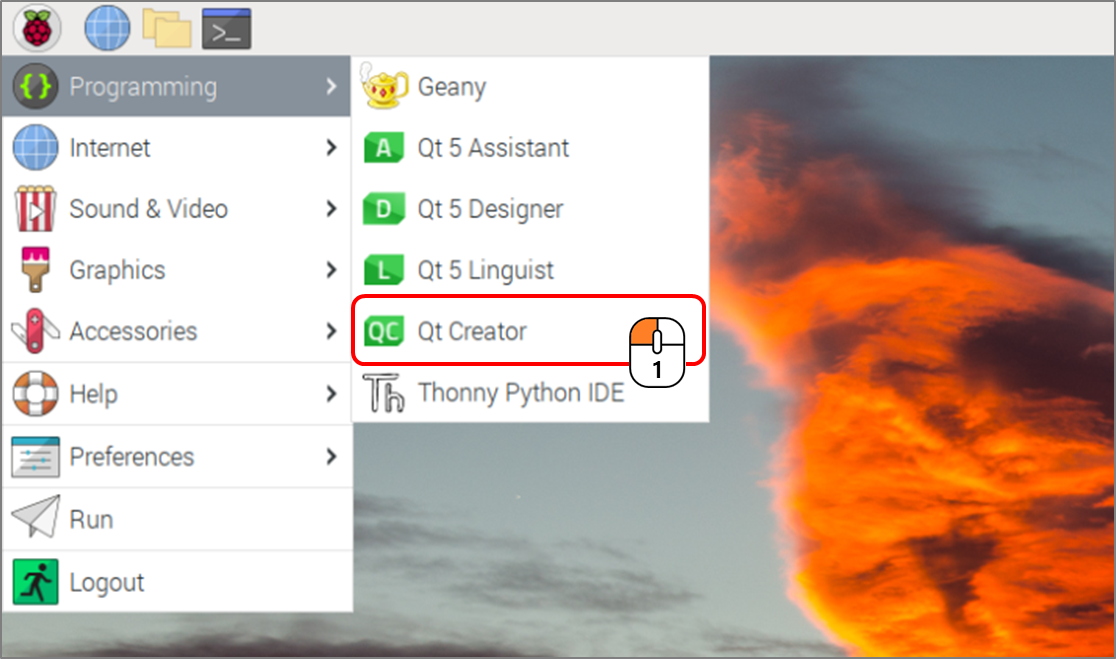Launch Geany from the Programming submenu
This screenshot has width=1116, height=659.
(530, 87)
